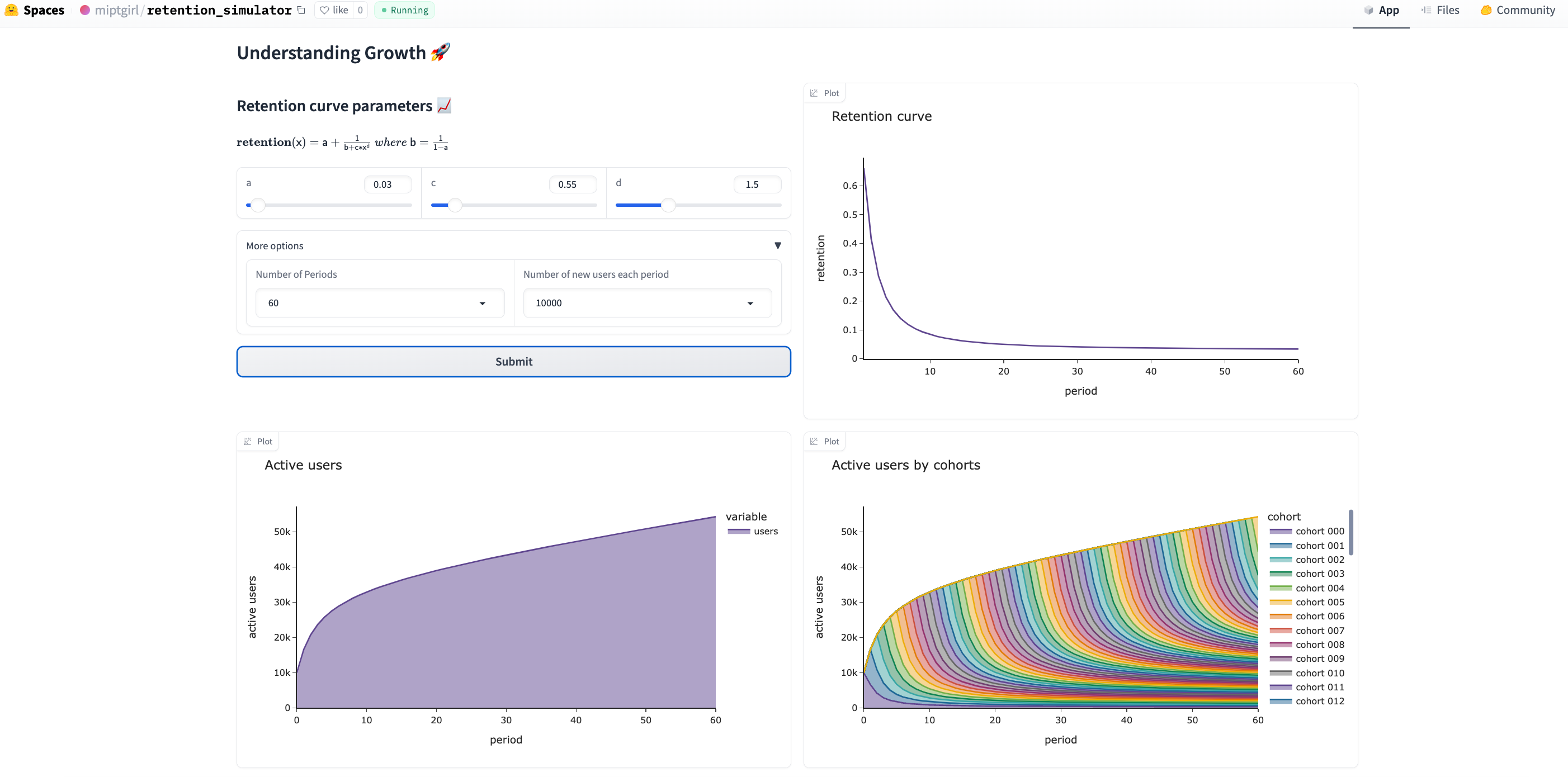Click the heart like icon
Viewport: 1568px width, 777px height.
(x=324, y=11)
